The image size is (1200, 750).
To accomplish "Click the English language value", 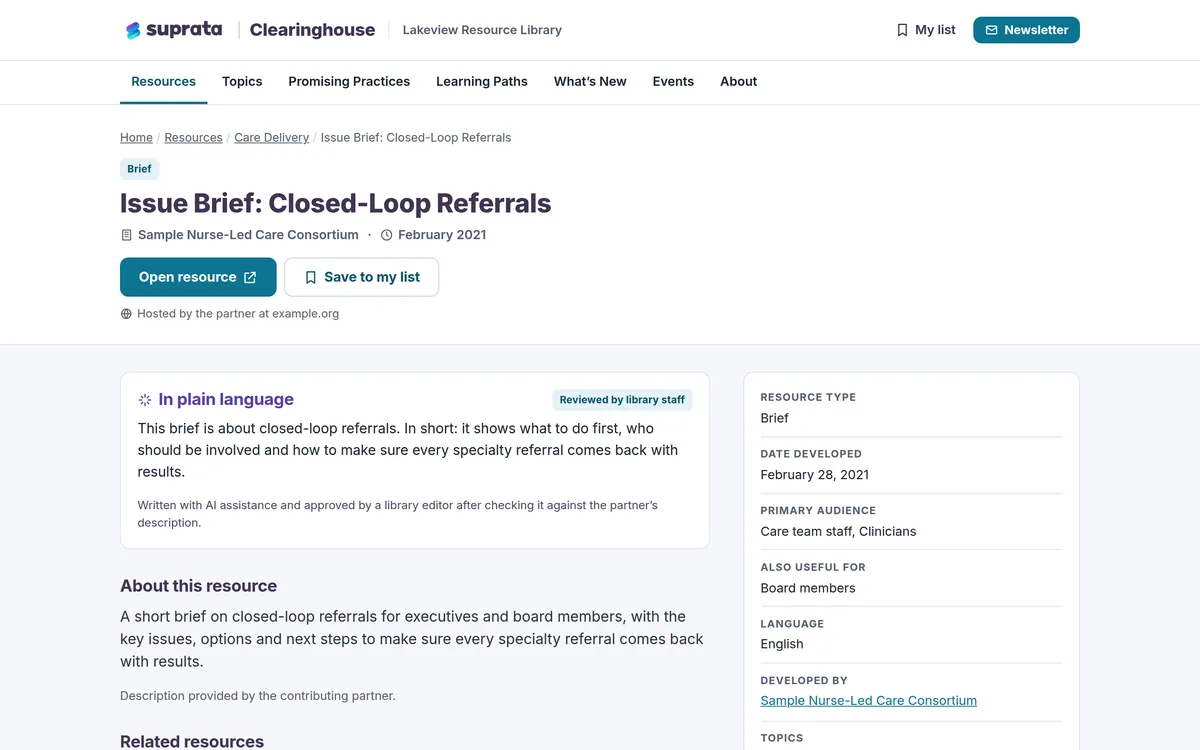I will coord(782,645).
